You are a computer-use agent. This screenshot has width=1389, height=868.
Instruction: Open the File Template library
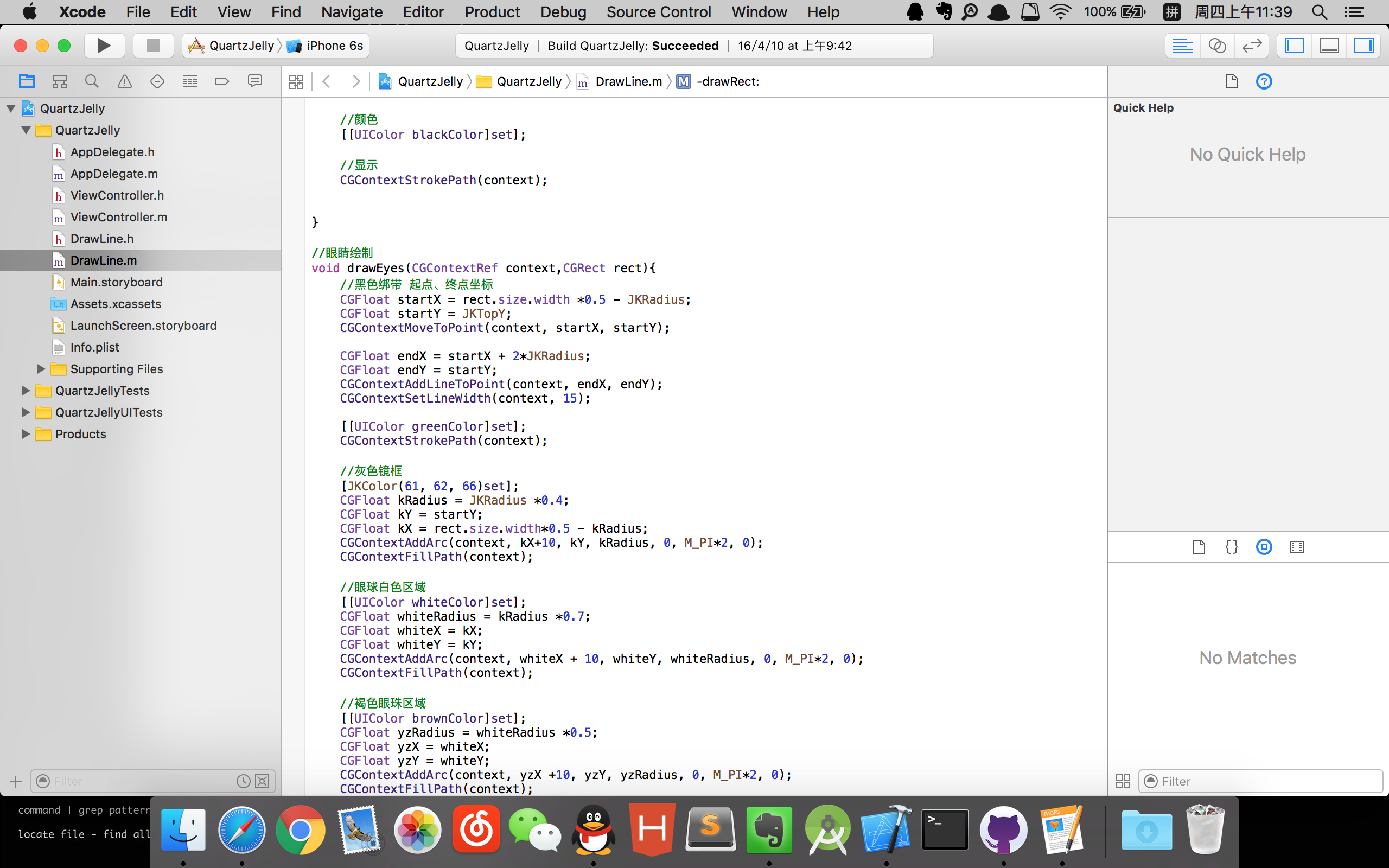1199,546
